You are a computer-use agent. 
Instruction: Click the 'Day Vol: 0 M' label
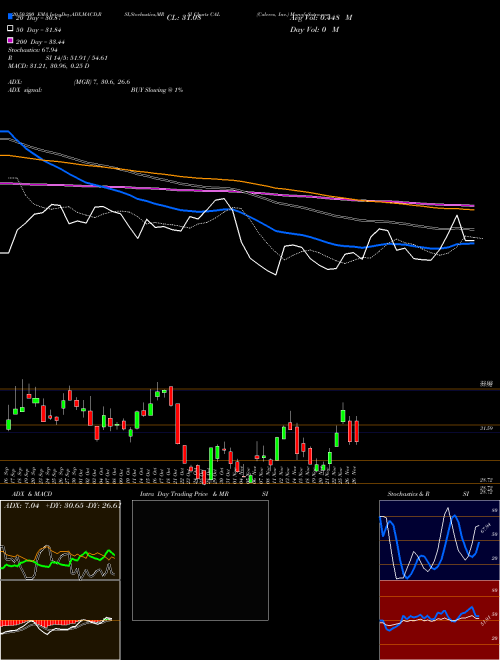[x=314, y=29]
